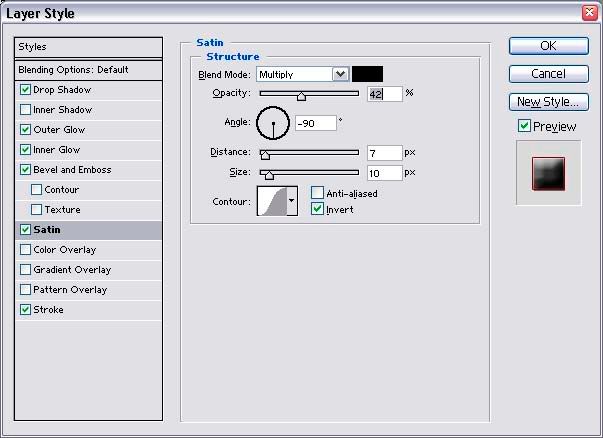Select the Pattern Overlay row label
Screen dimensions: 603x438
click(70, 290)
